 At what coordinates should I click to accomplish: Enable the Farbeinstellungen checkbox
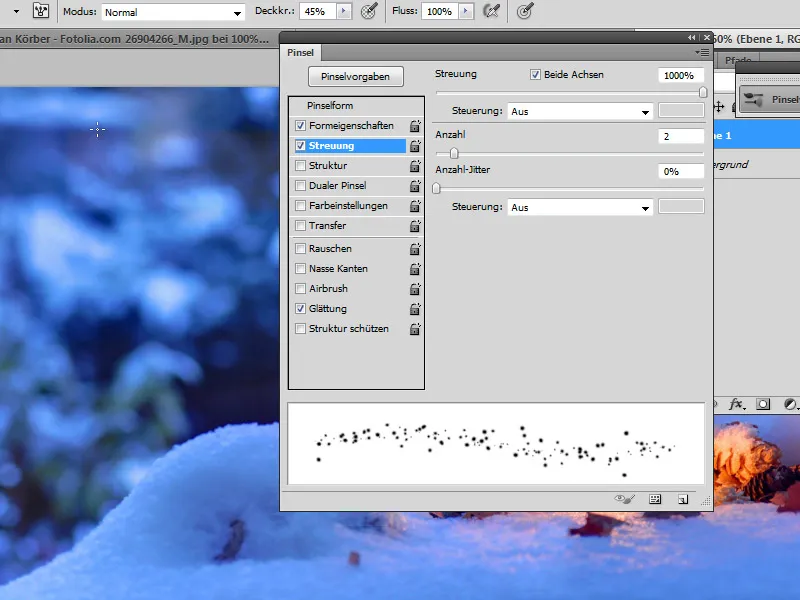pos(301,206)
